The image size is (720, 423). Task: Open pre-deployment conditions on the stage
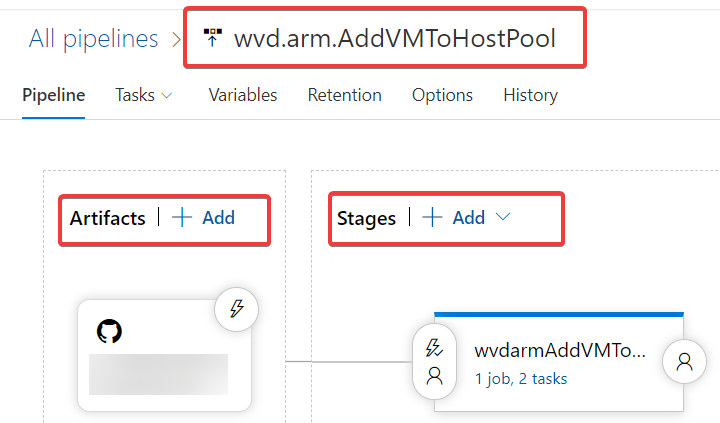click(434, 361)
